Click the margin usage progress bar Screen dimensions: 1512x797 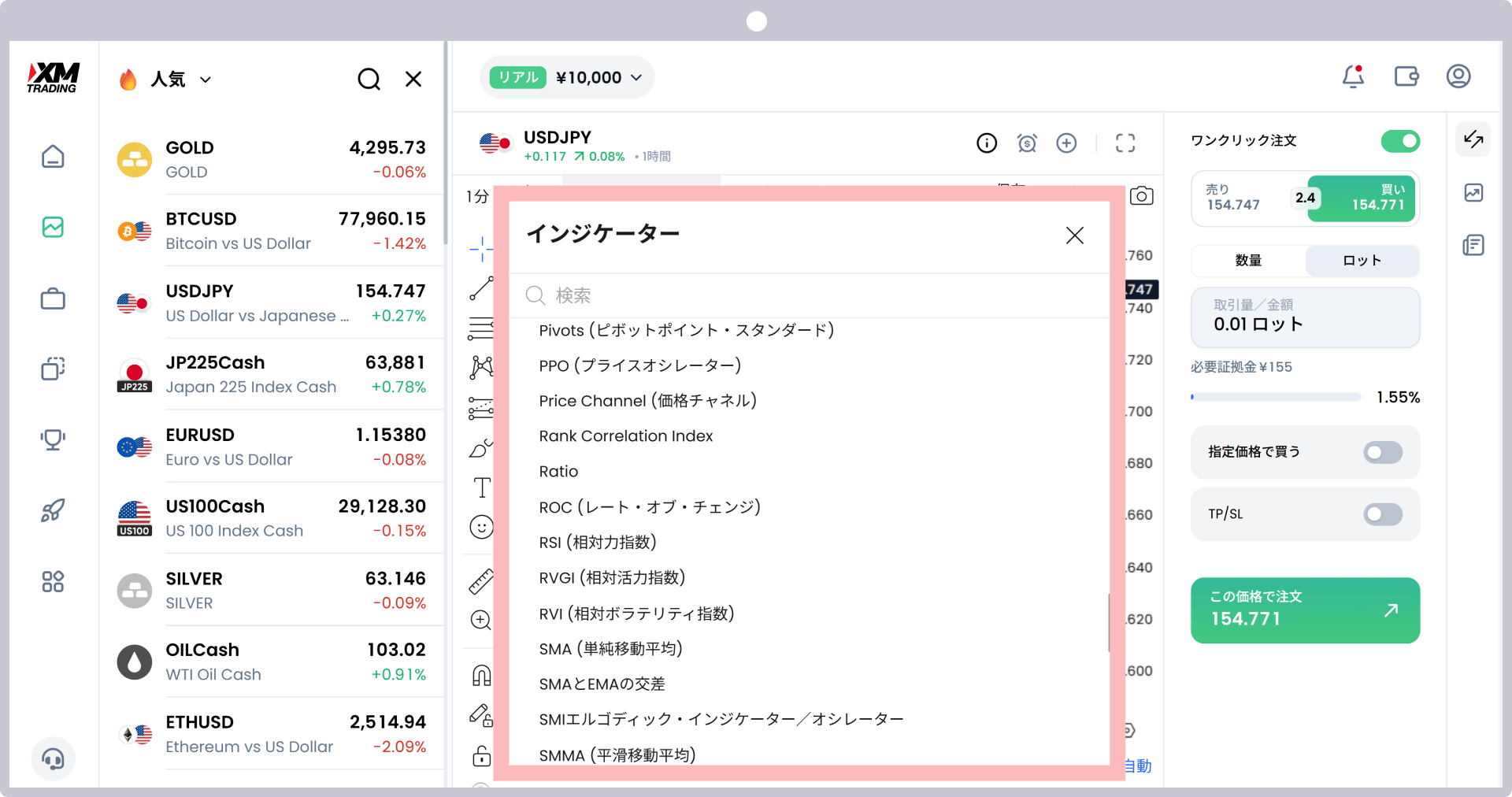pos(1276,397)
